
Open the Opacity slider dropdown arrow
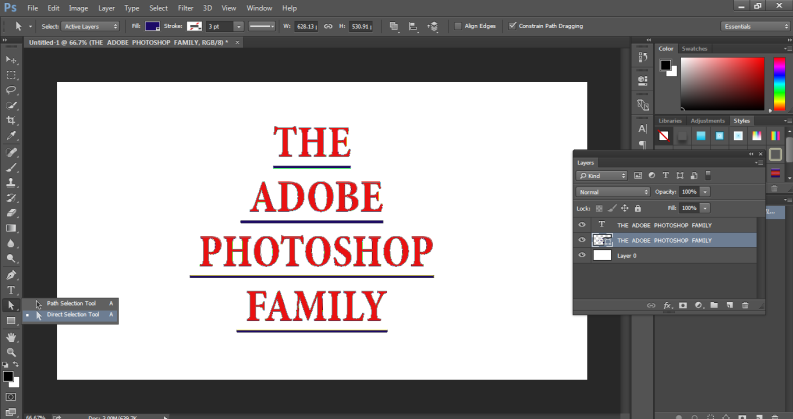705,192
